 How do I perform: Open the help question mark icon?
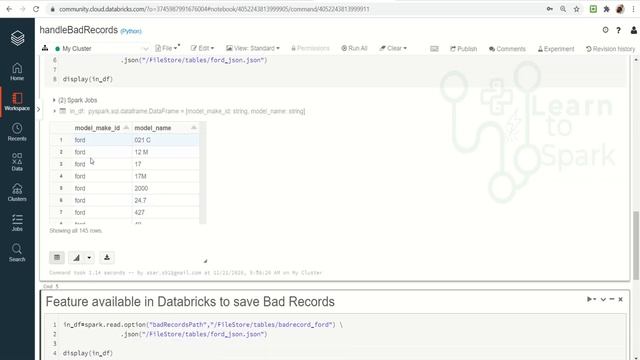click(x=619, y=30)
